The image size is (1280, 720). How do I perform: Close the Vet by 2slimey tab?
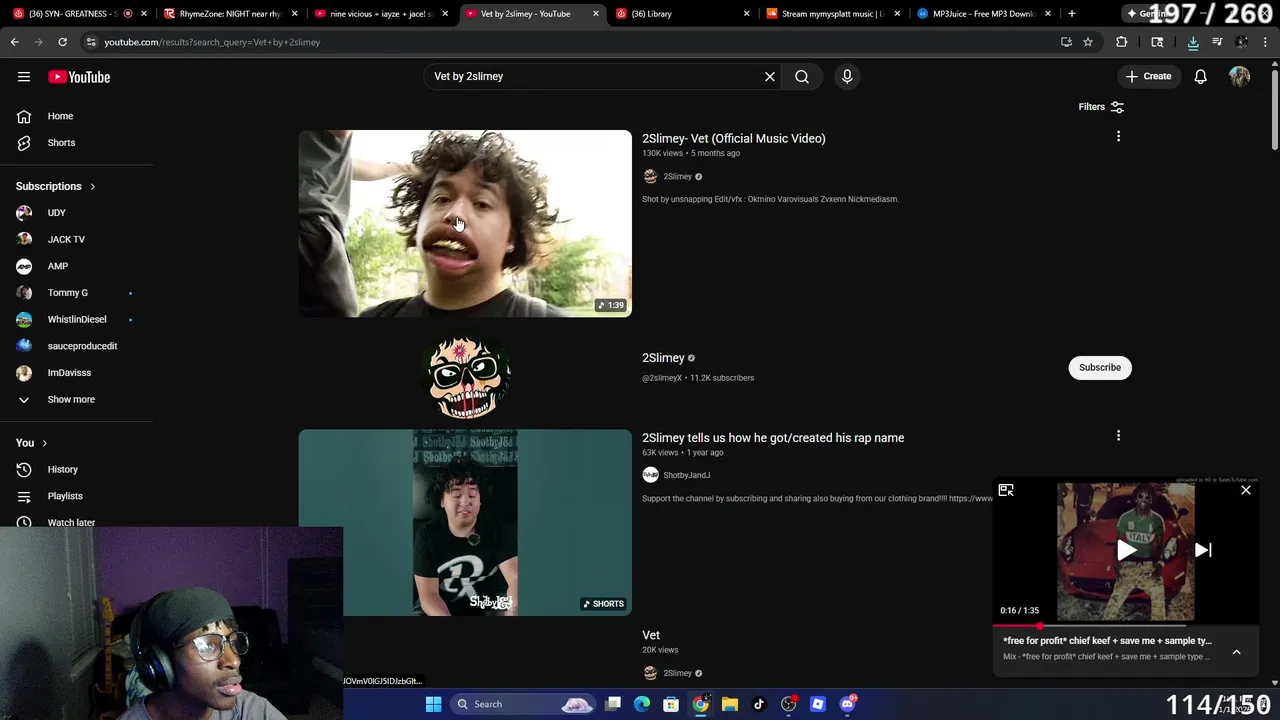point(596,14)
